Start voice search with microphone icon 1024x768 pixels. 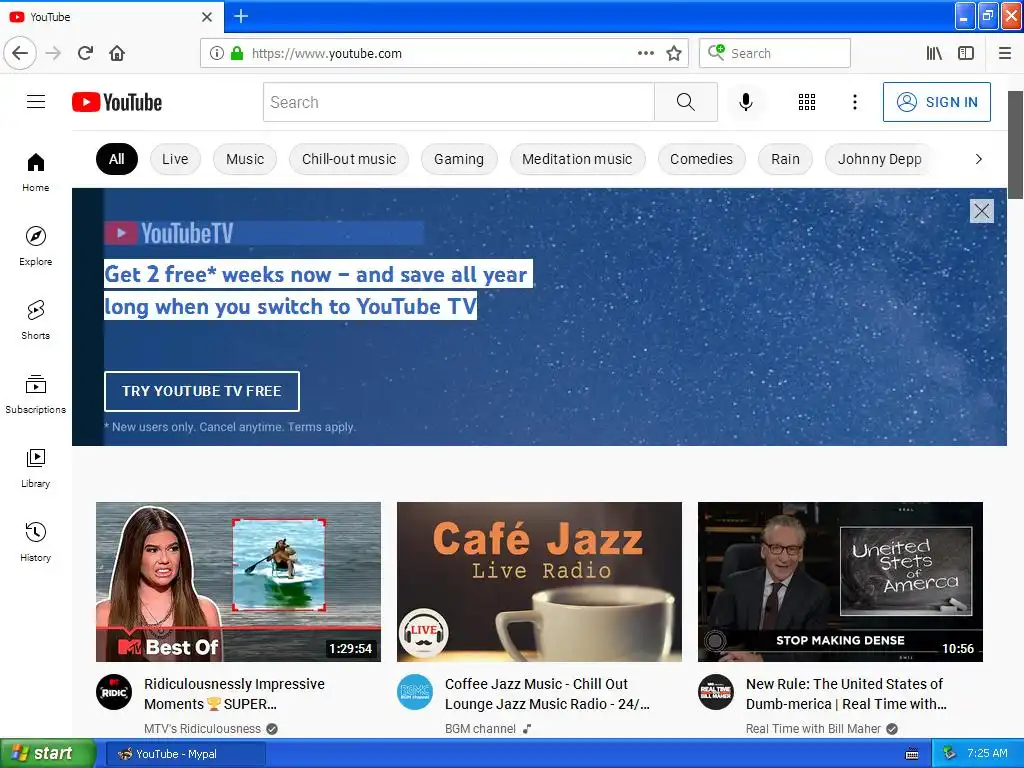tap(746, 102)
